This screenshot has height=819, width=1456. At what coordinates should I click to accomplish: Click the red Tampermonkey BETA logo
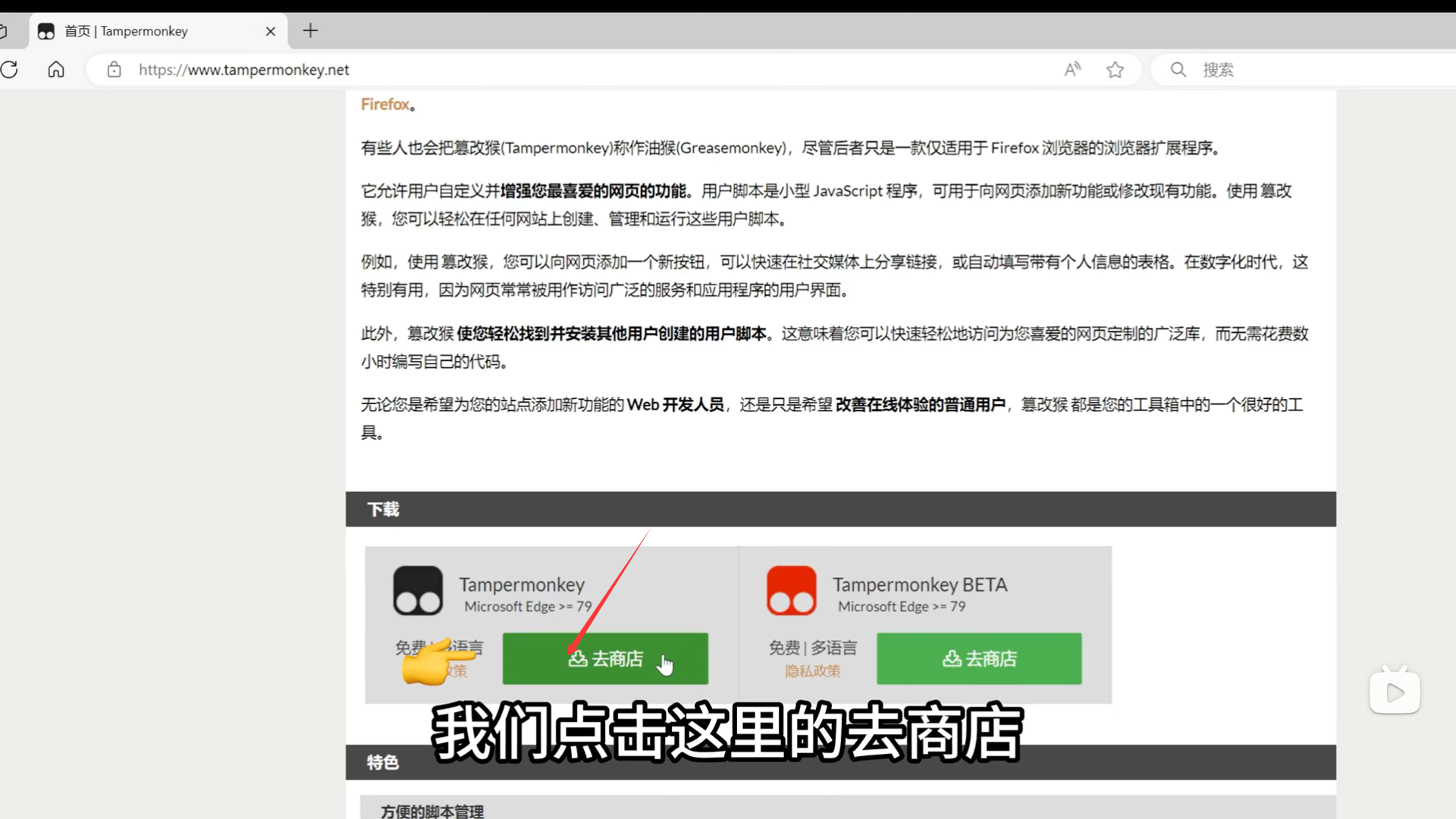pyautogui.click(x=791, y=591)
